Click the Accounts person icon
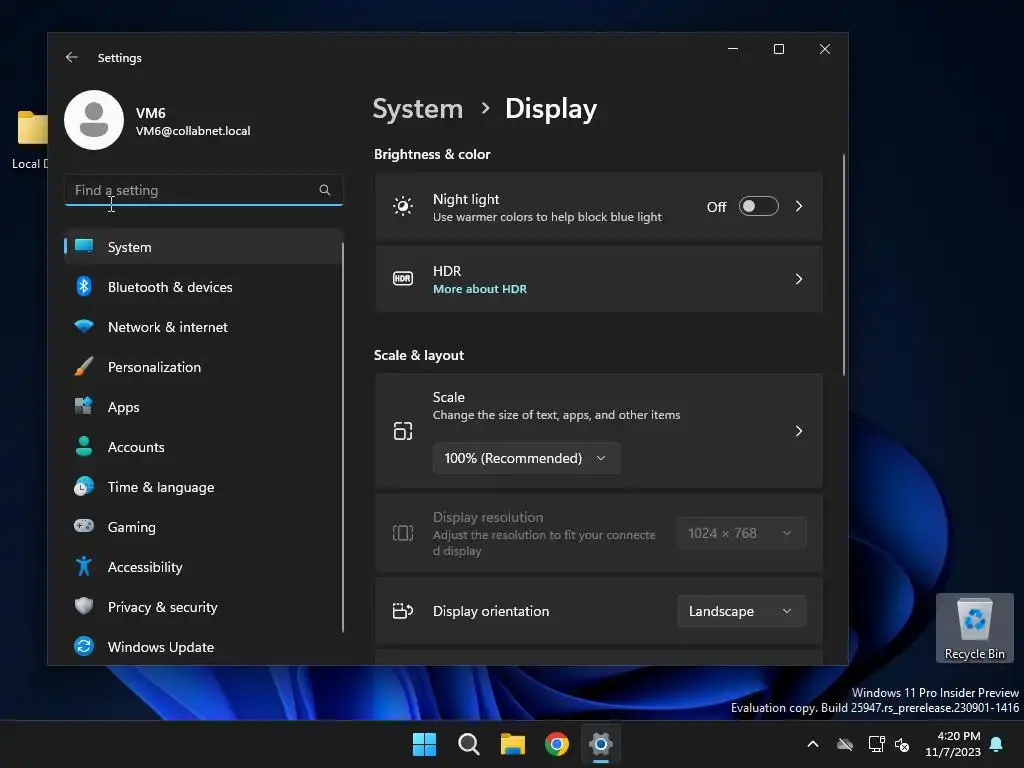The height and width of the screenshot is (768, 1024). (84, 446)
